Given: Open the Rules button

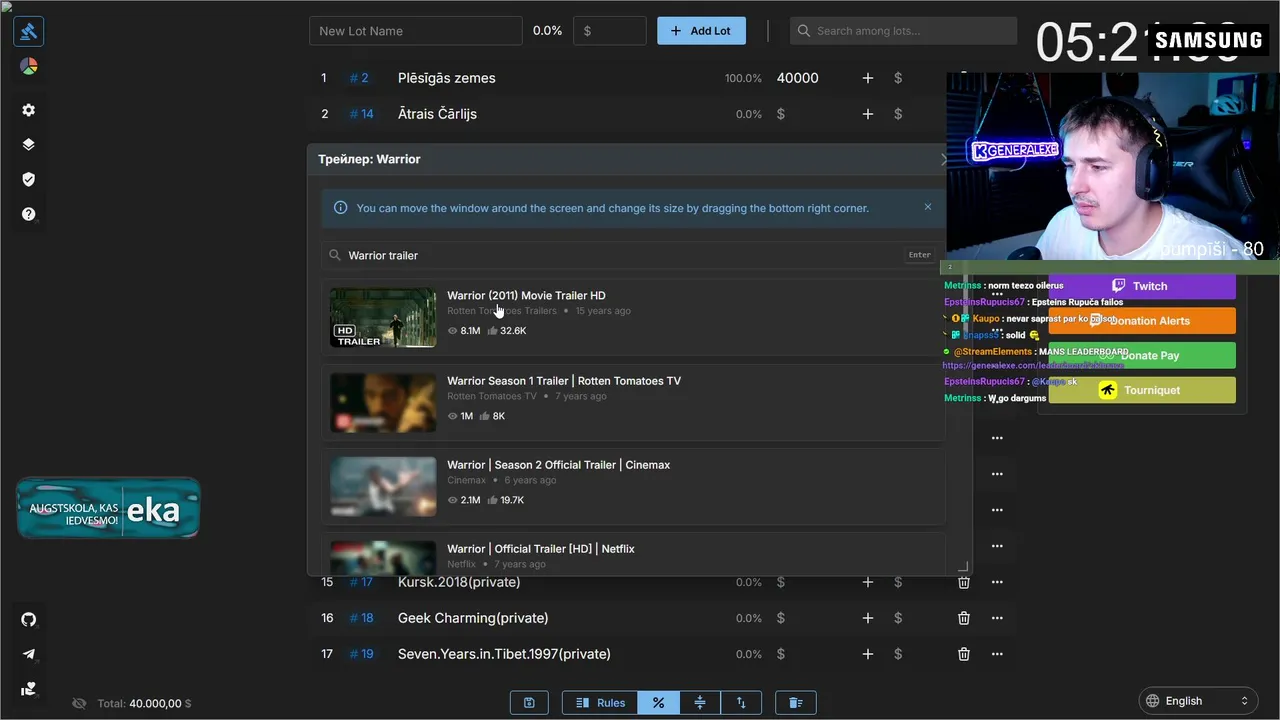Looking at the screenshot, I should tap(600, 703).
